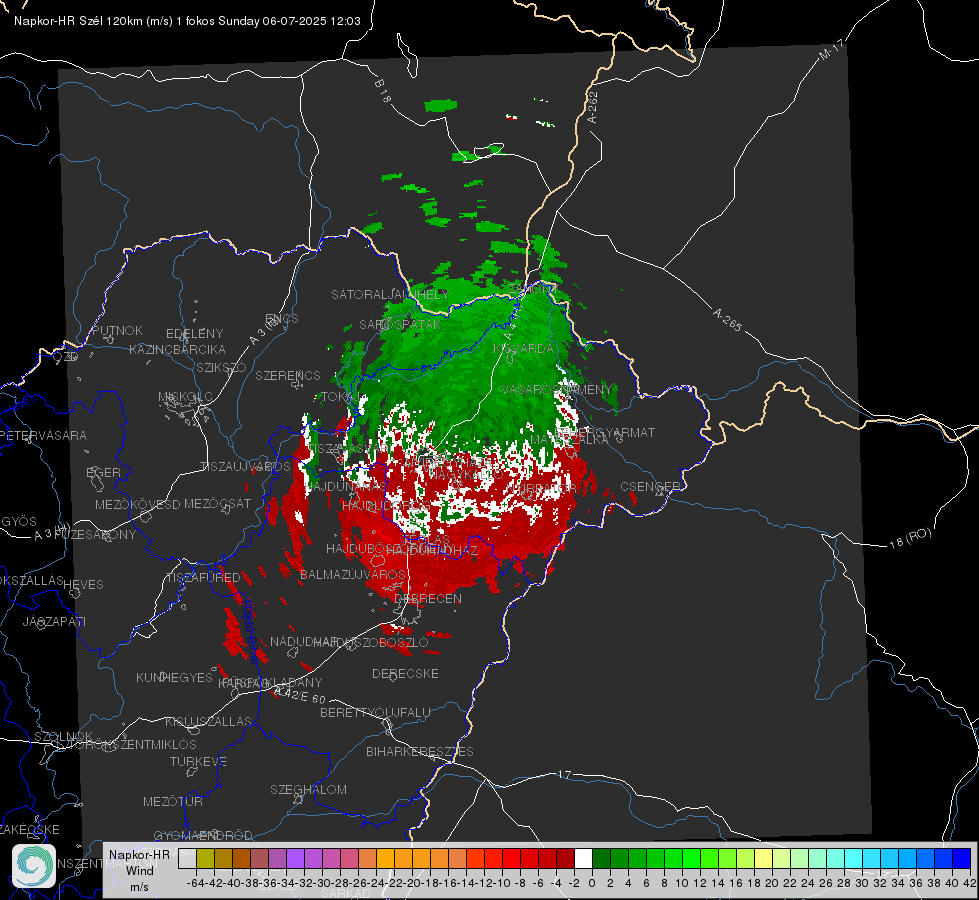Viewport: 979px width, 900px height.
Task: Click the KAZINCBARCIKA label
Action: point(177,350)
